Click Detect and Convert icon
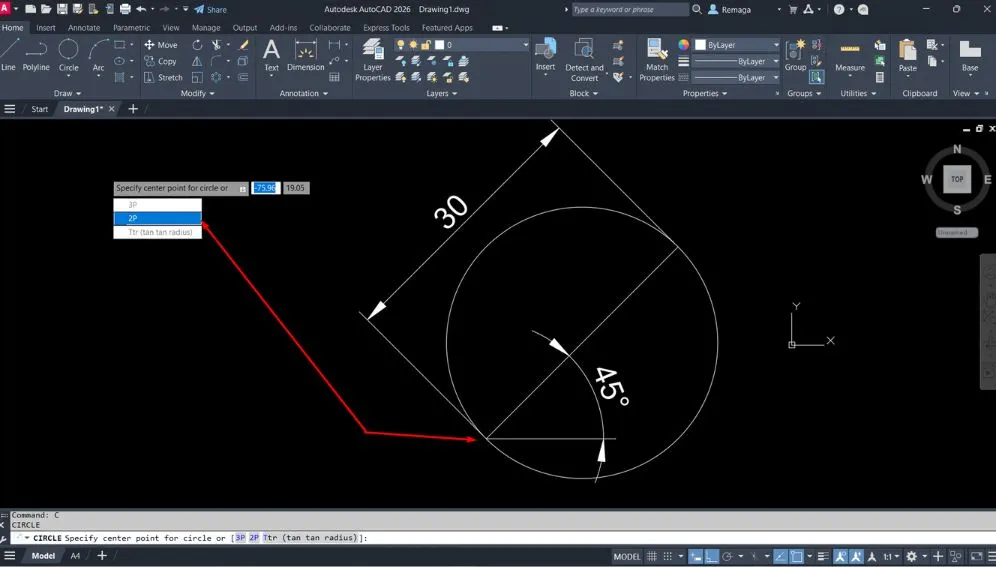This screenshot has height=567, width=996. 584,50
